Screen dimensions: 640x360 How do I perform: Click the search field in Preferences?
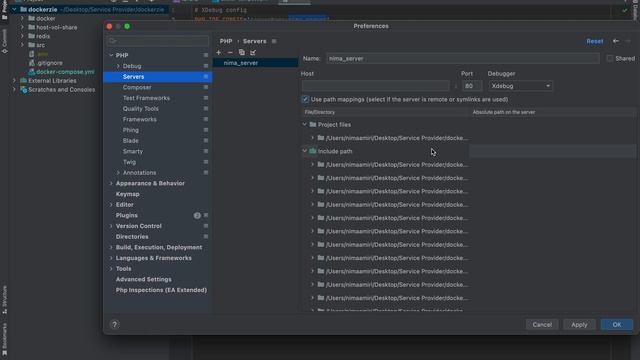tap(158, 41)
